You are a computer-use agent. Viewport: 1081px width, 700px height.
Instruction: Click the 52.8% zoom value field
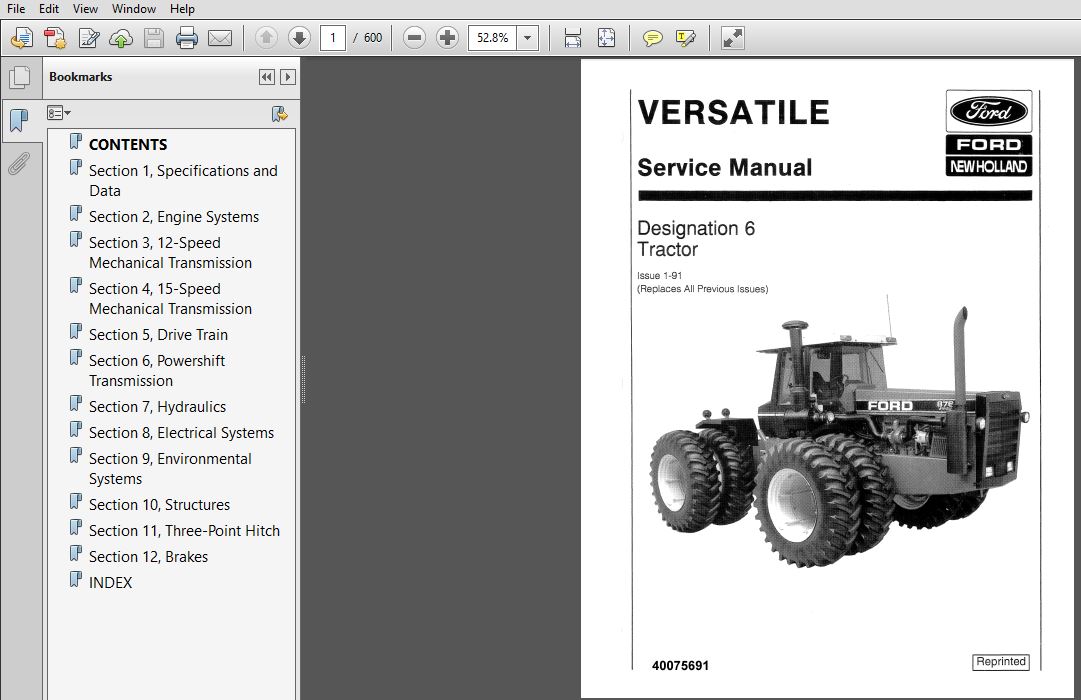tap(493, 38)
